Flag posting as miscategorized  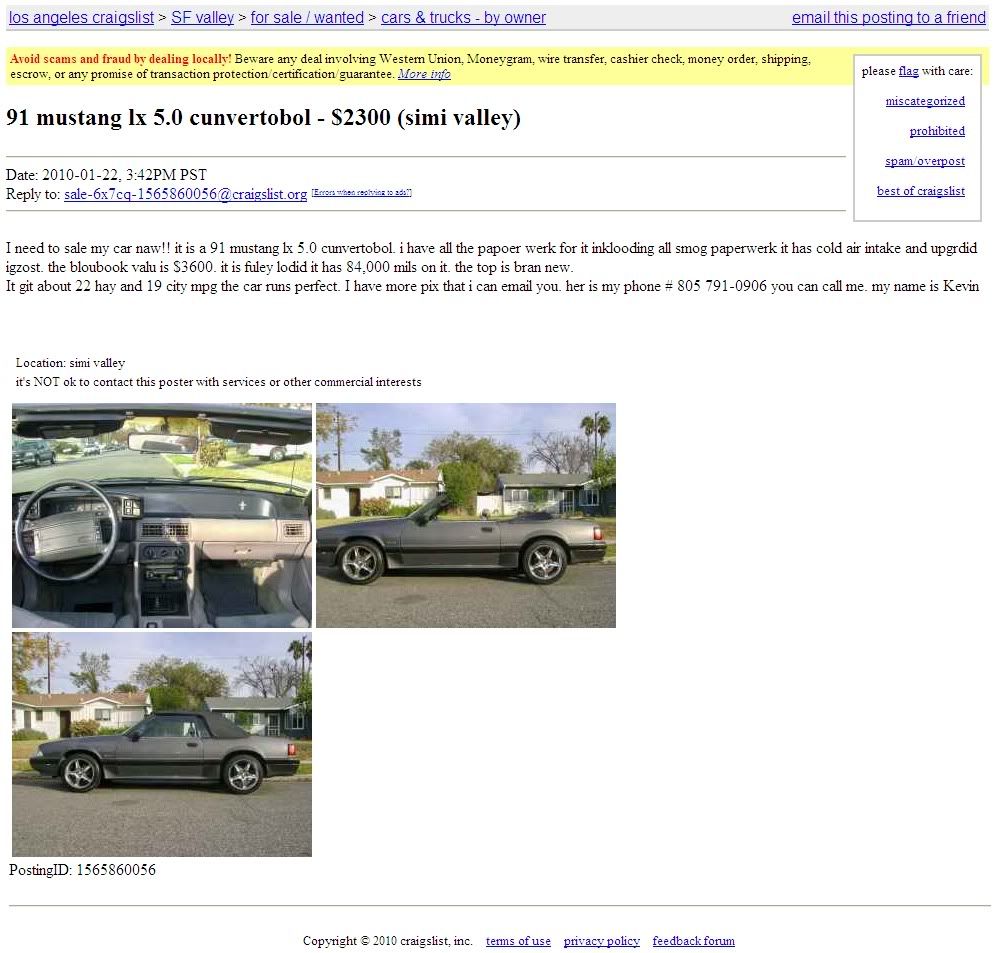(x=925, y=101)
